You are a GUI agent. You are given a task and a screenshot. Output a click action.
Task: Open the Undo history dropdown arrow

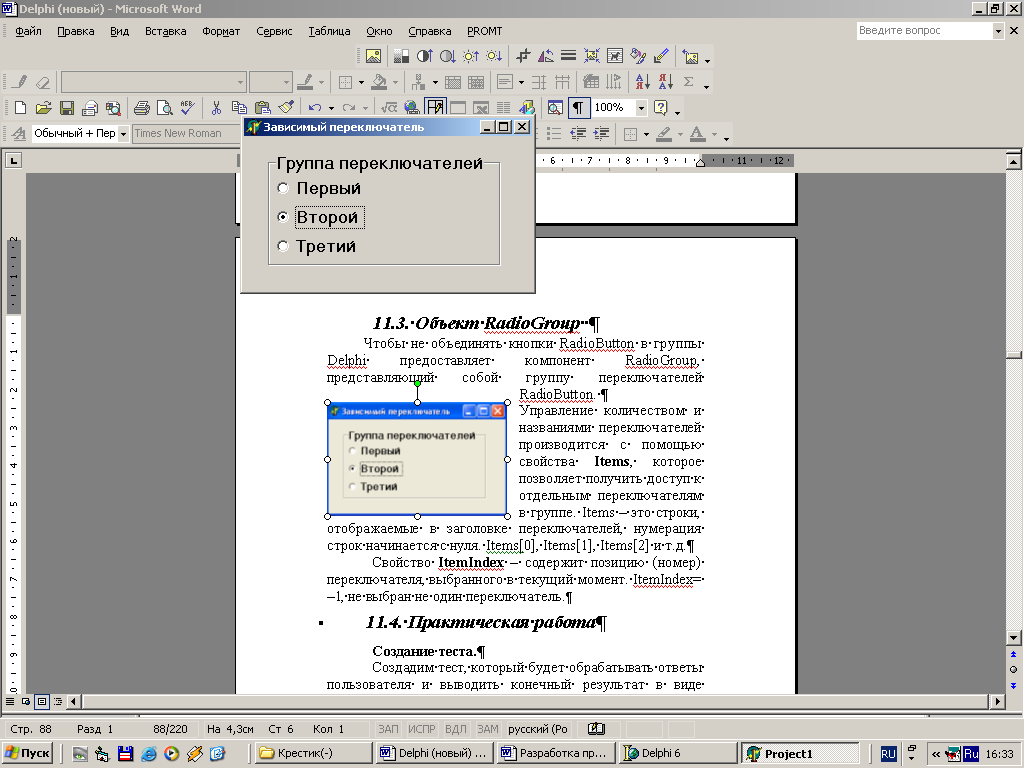(x=331, y=108)
